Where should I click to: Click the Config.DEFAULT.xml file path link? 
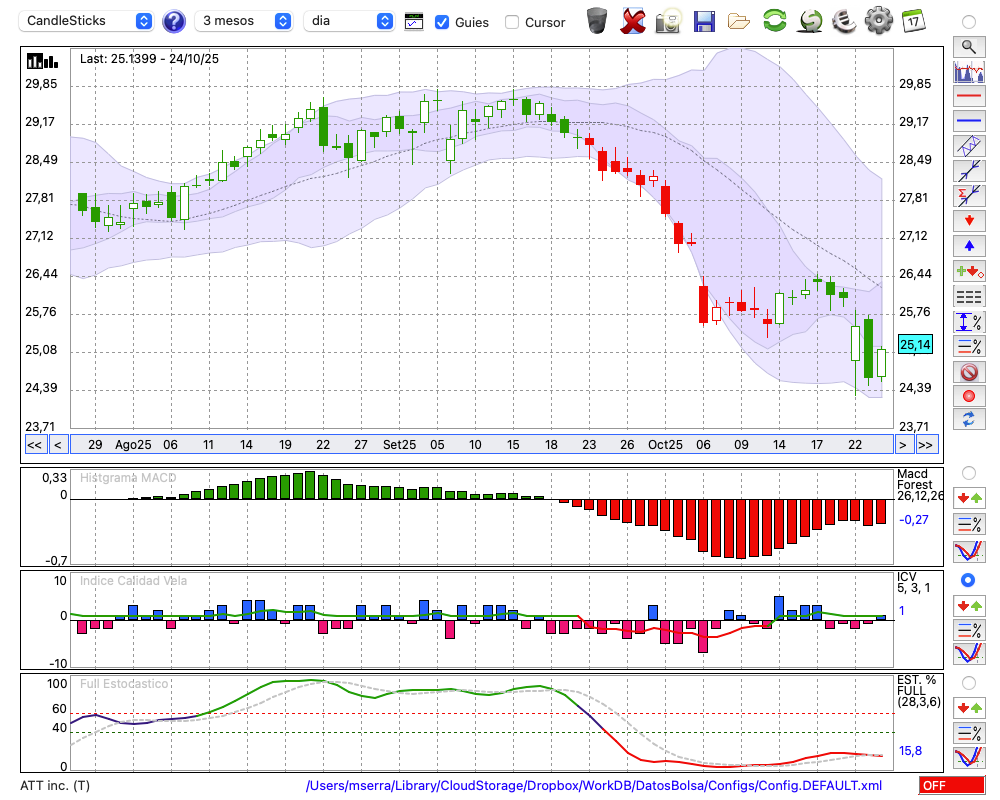594,785
